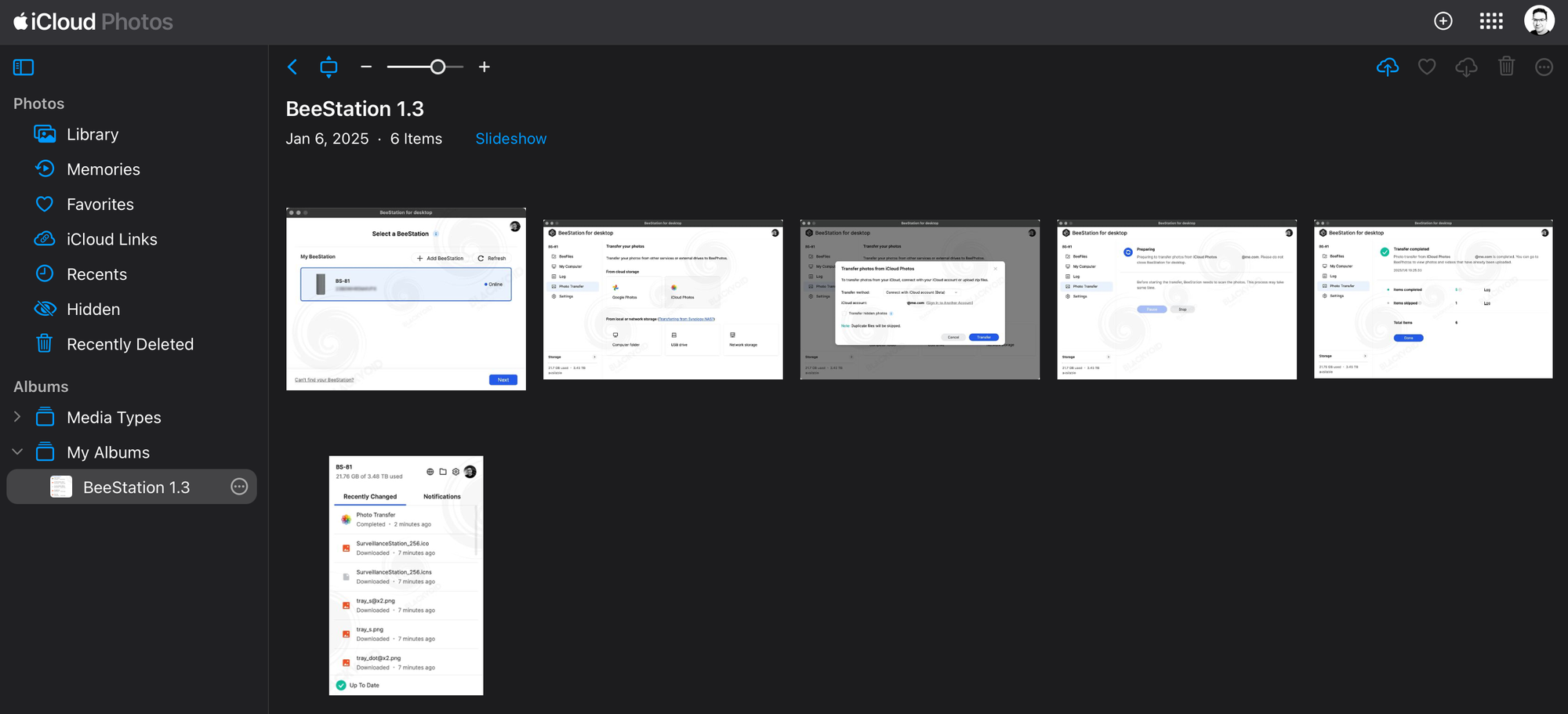Open the iCloud Photos transfer dialog thumbnail
This screenshot has height=714, width=1568.
pyautogui.click(x=920, y=299)
